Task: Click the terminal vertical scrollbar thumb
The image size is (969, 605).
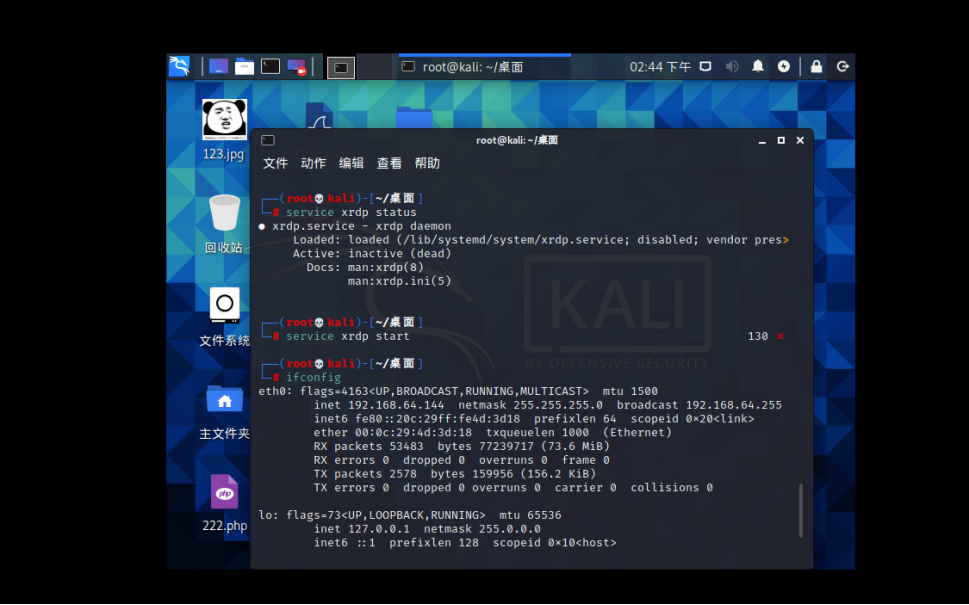Action: (801, 510)
